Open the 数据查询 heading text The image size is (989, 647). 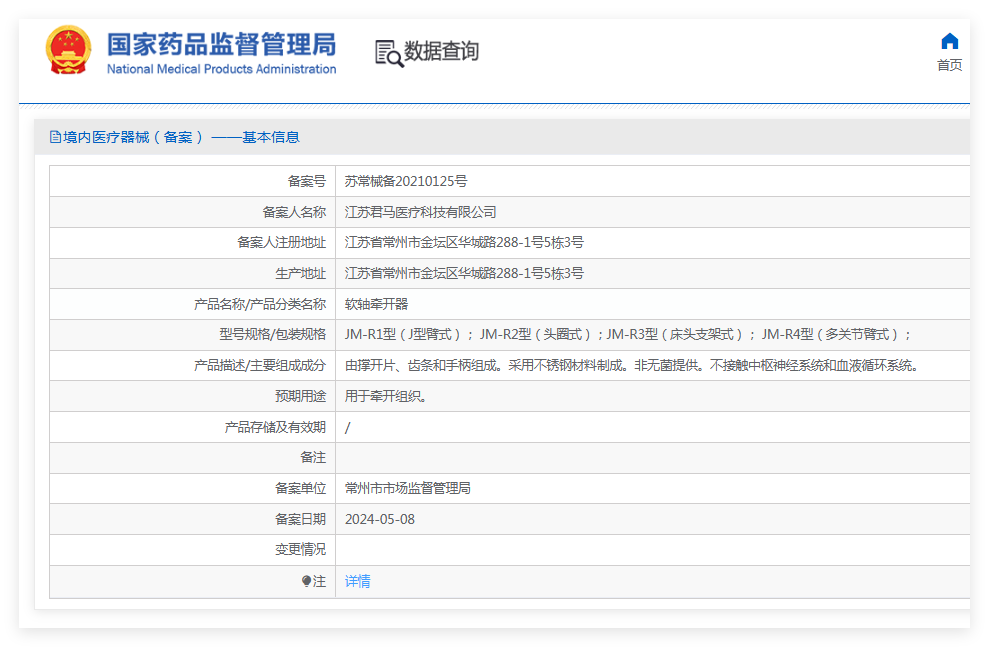(x=441, y=51)
